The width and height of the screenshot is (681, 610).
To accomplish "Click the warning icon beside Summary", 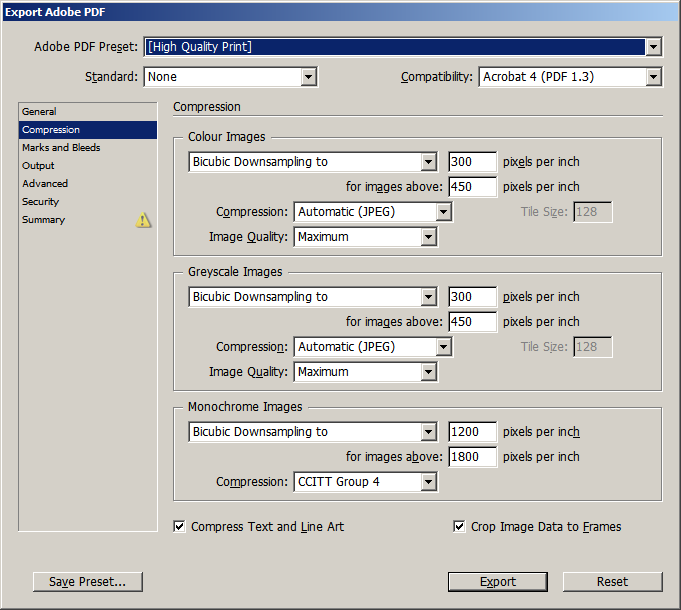I will [144, 220].
